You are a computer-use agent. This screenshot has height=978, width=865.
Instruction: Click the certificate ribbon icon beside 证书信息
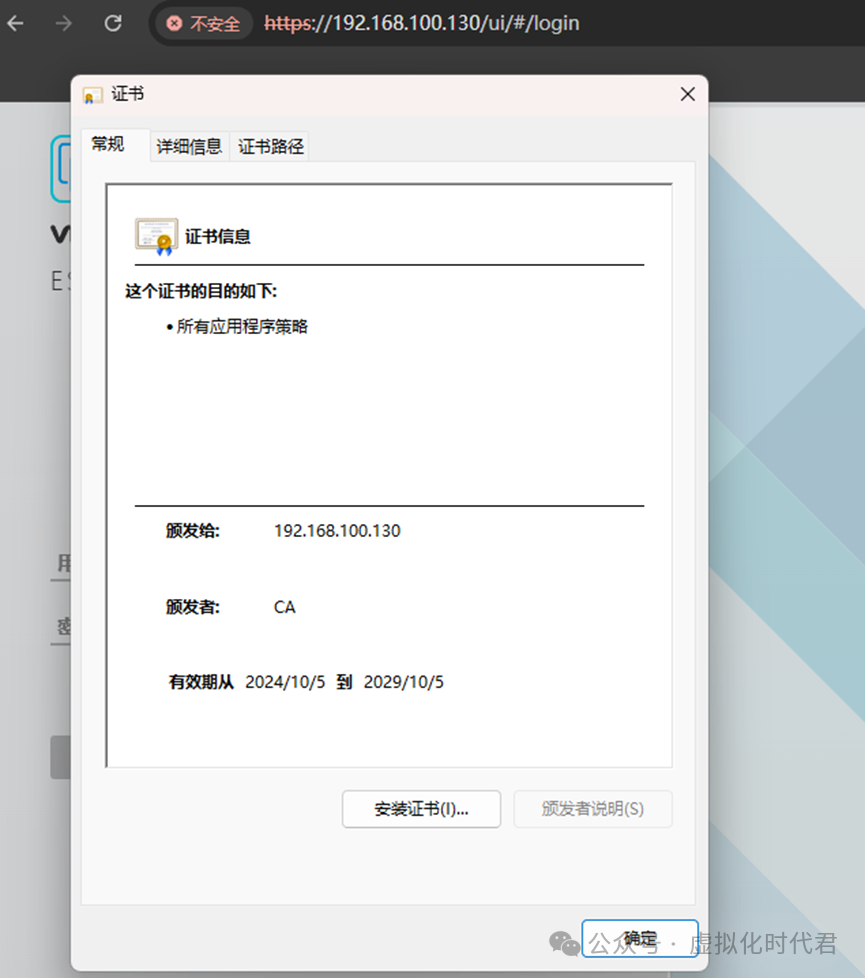(157, 236)
